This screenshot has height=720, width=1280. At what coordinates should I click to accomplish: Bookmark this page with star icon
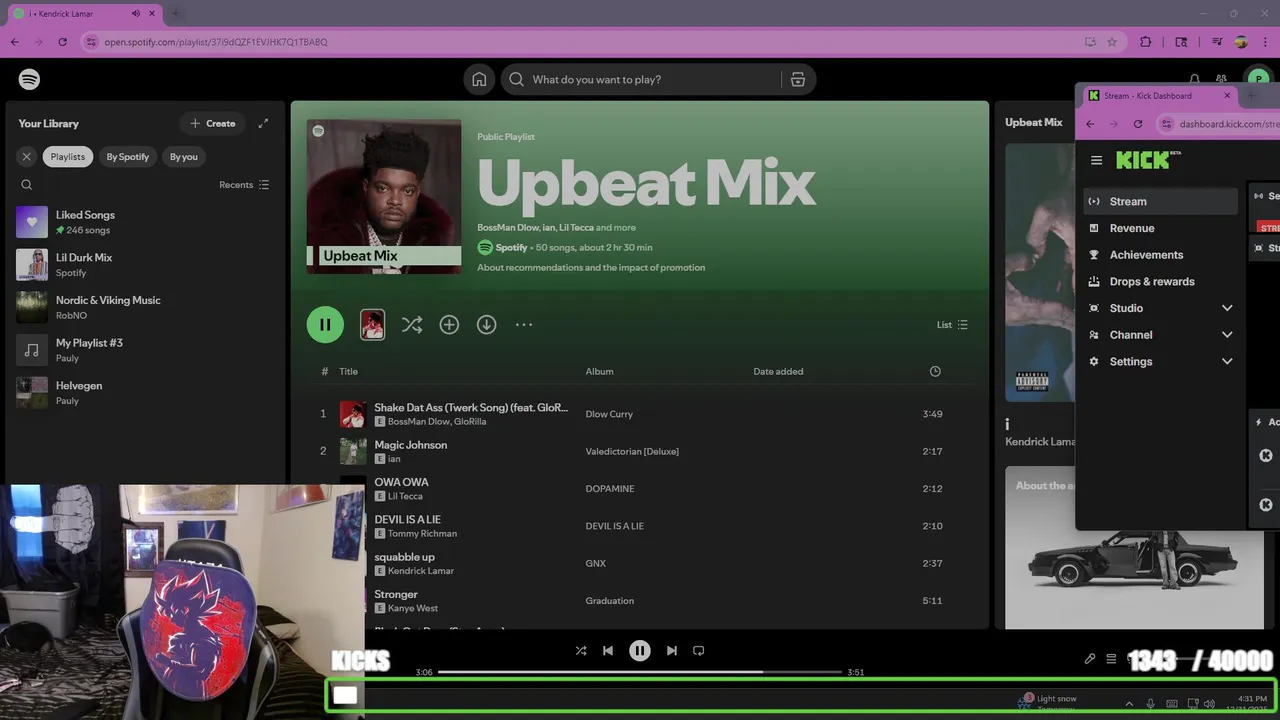click(x=1112, y=42)
